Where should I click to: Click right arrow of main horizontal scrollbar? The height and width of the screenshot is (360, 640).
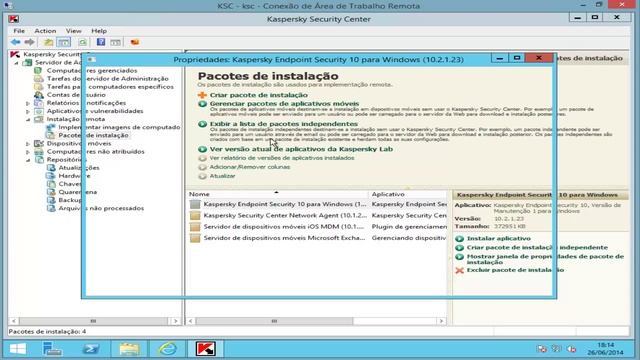click(441, 321)
